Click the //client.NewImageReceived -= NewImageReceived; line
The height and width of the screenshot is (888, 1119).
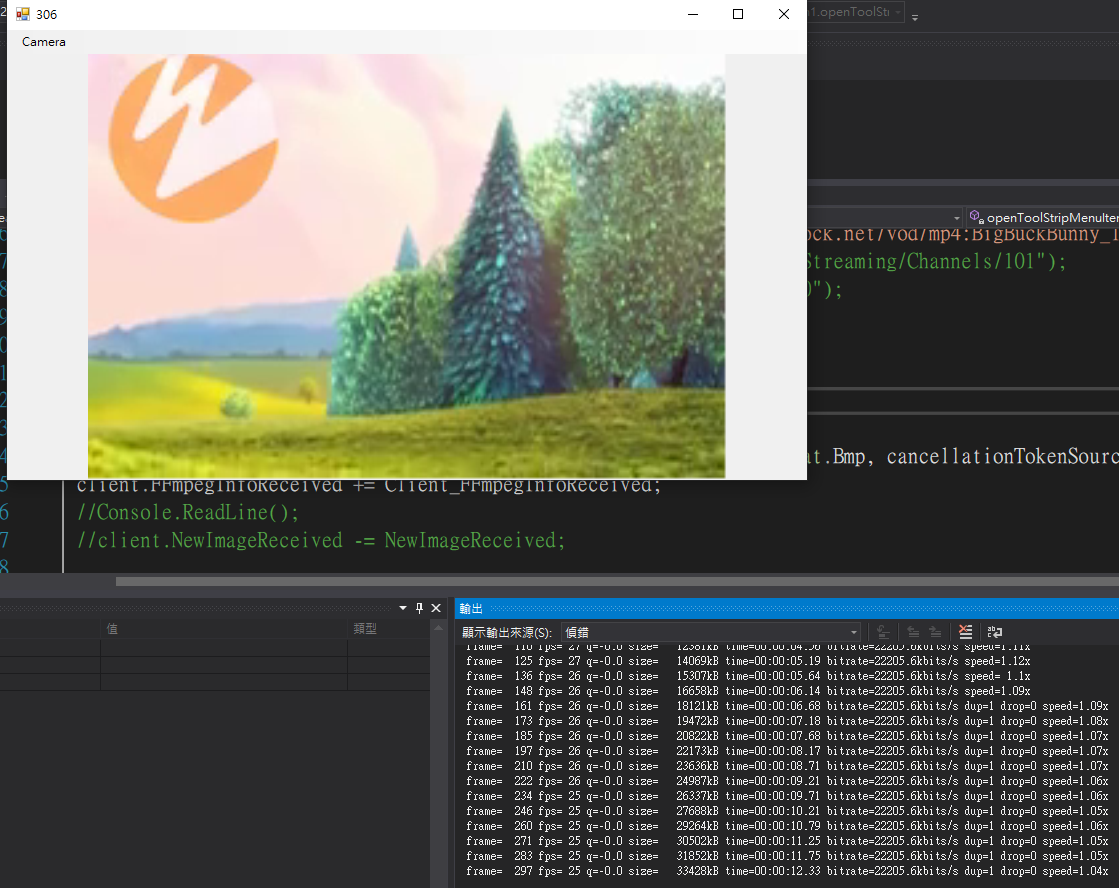[x=321, y=540]
